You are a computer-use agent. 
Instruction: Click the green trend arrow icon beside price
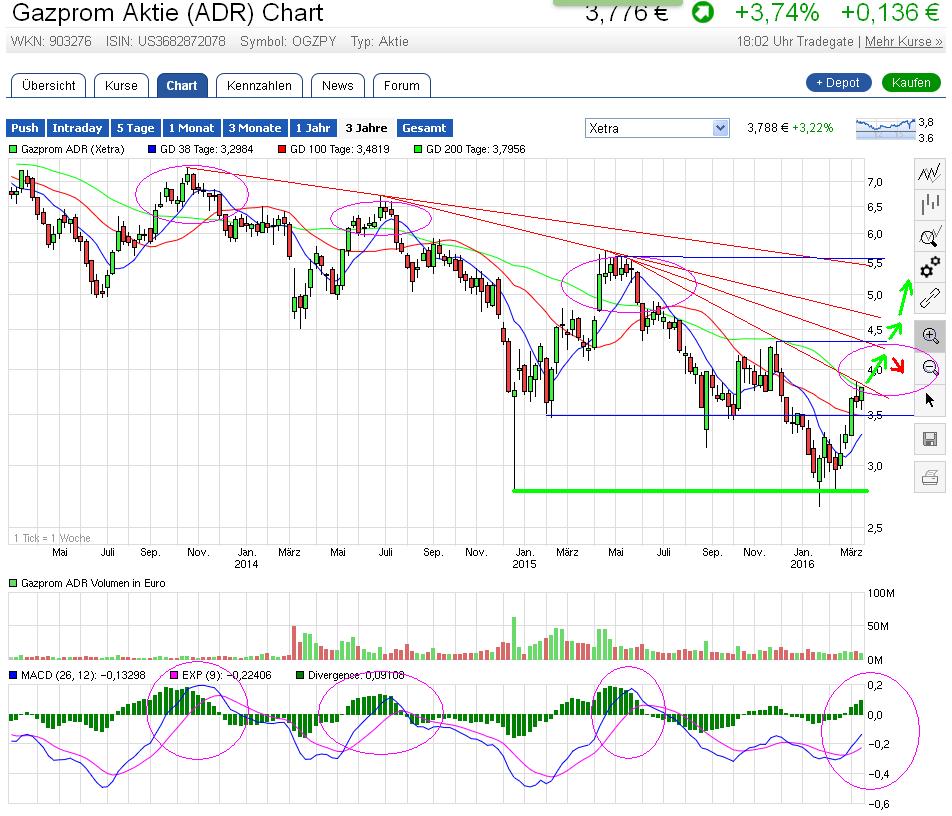coord(703,12)
